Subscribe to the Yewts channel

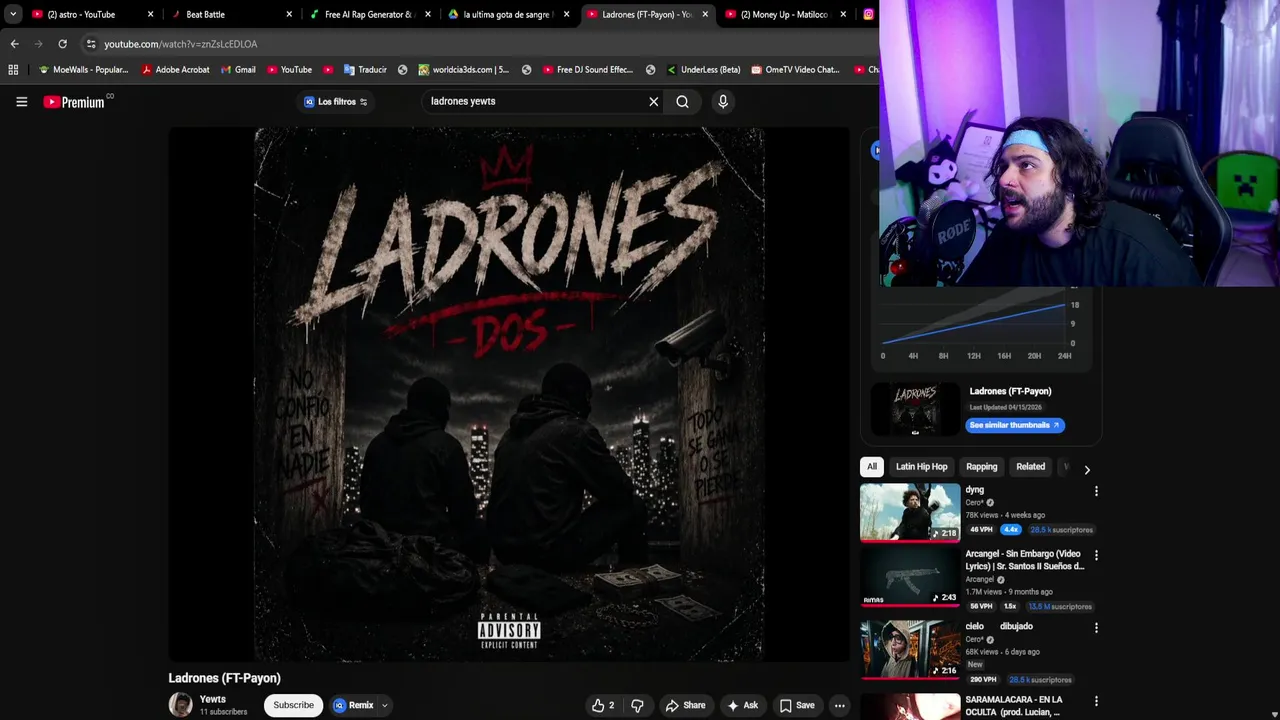pyautogui.click(x=294, y=705)
